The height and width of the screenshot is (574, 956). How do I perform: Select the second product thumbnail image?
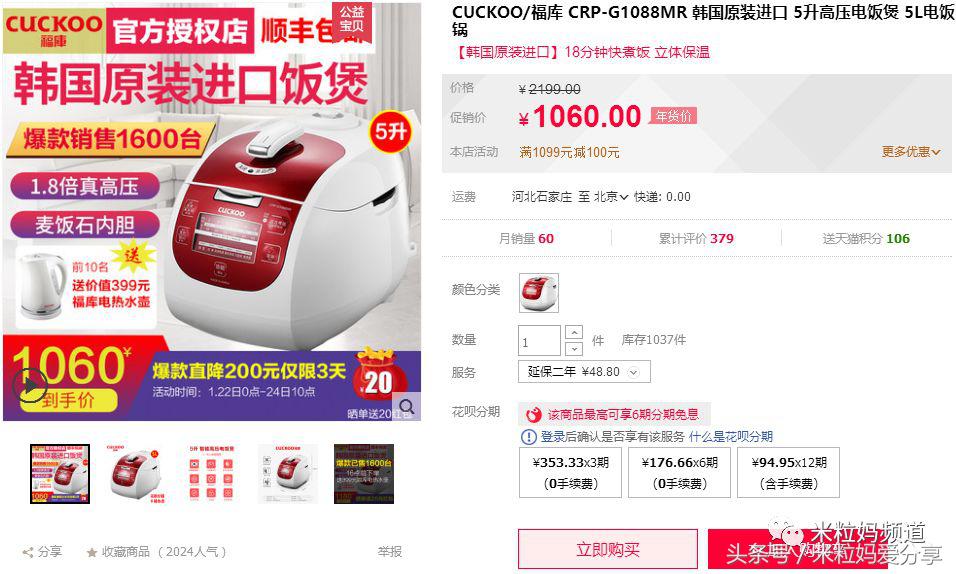136,474
